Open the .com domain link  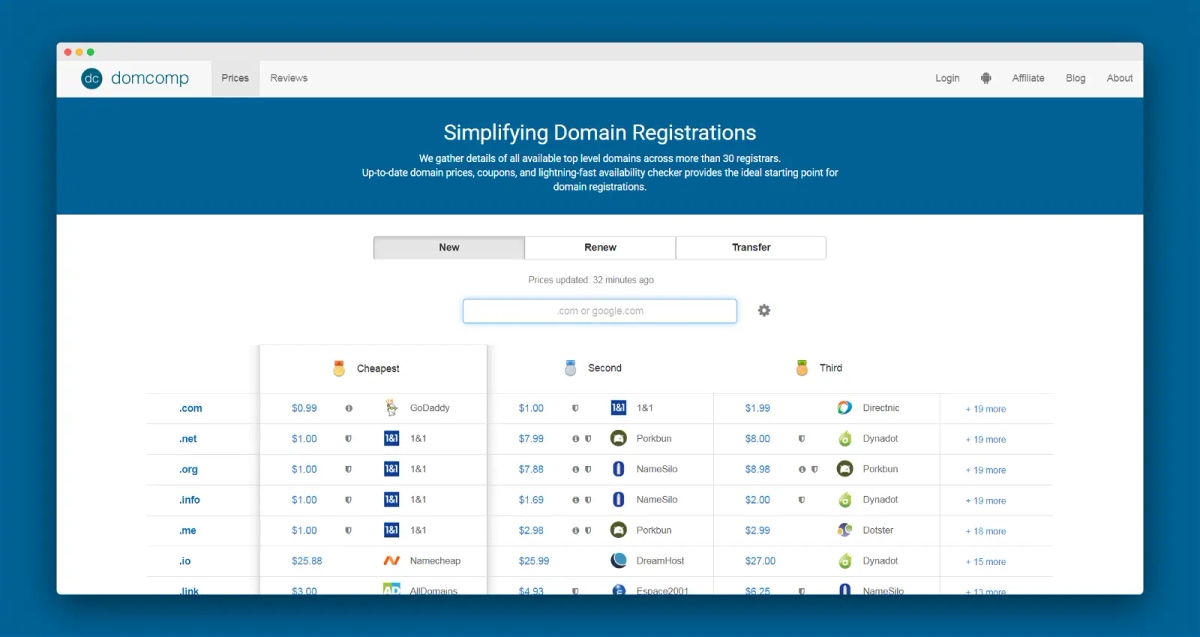click(x=191, y=408)
